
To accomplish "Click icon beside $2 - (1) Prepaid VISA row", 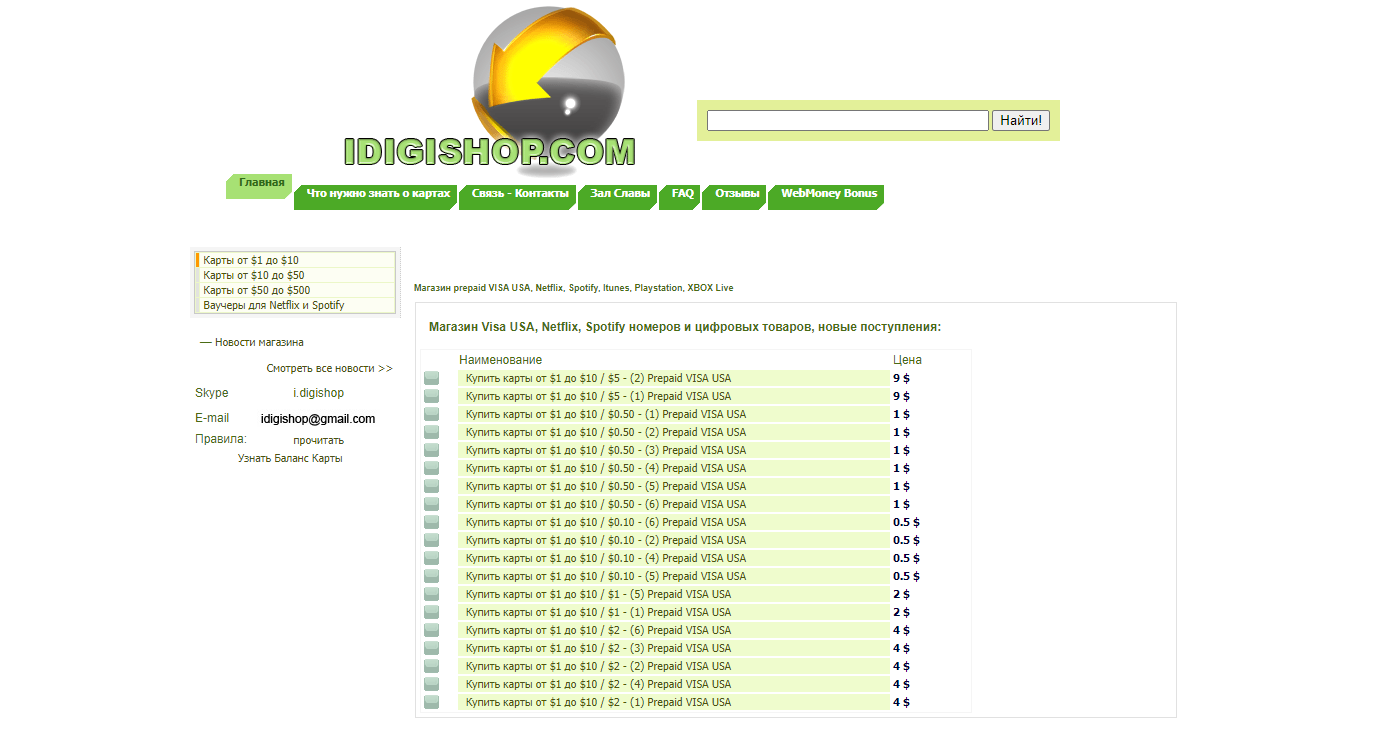I will [432, 702].
